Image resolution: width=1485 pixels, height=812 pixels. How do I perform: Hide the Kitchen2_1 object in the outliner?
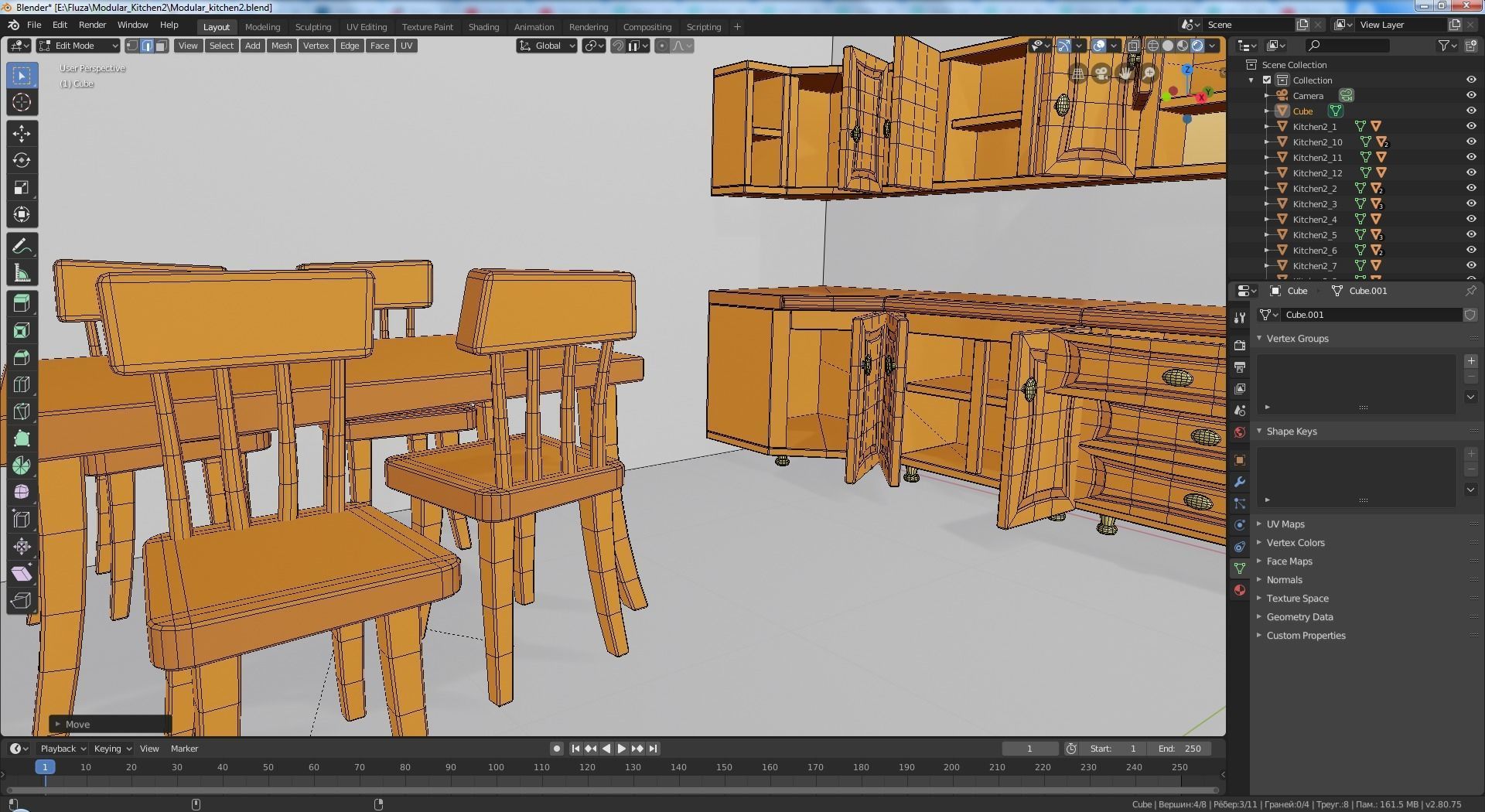pos(1470,126)
